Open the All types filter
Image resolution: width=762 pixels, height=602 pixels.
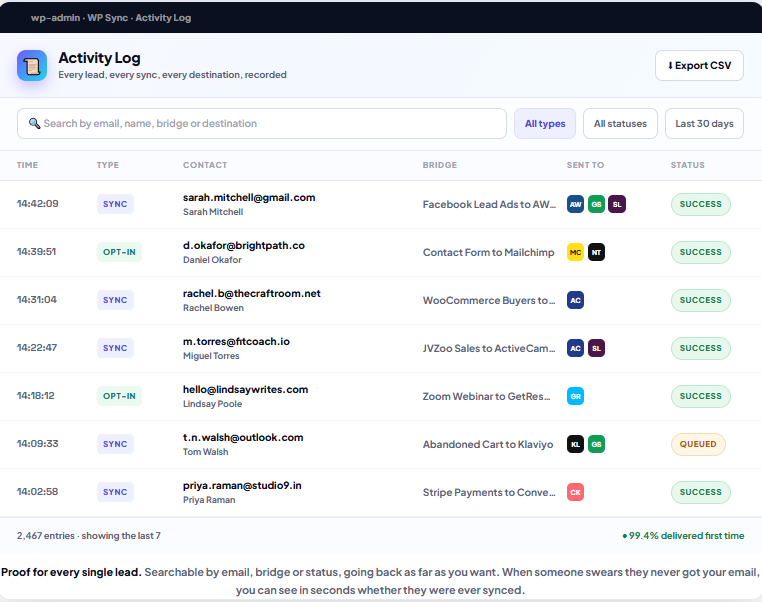click(x=545, y=123)
